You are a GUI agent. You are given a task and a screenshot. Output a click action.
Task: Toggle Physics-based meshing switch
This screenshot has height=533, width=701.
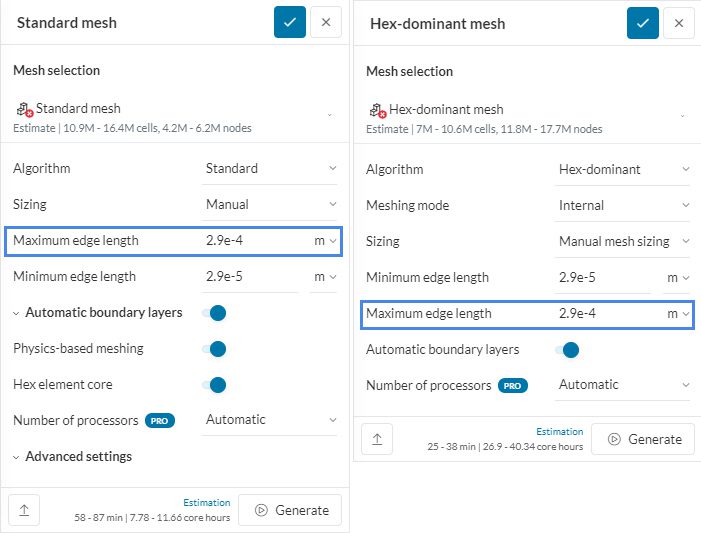(215, 349)
